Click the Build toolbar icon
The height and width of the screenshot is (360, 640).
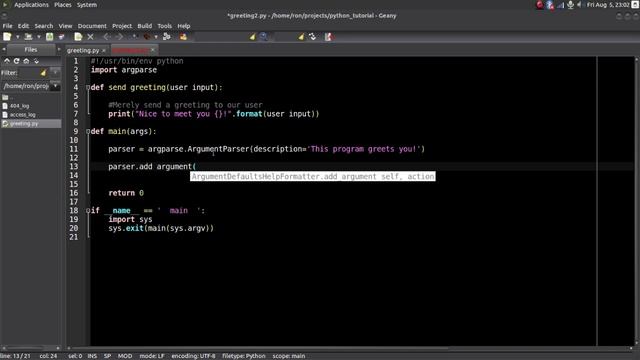pos(147,37)
